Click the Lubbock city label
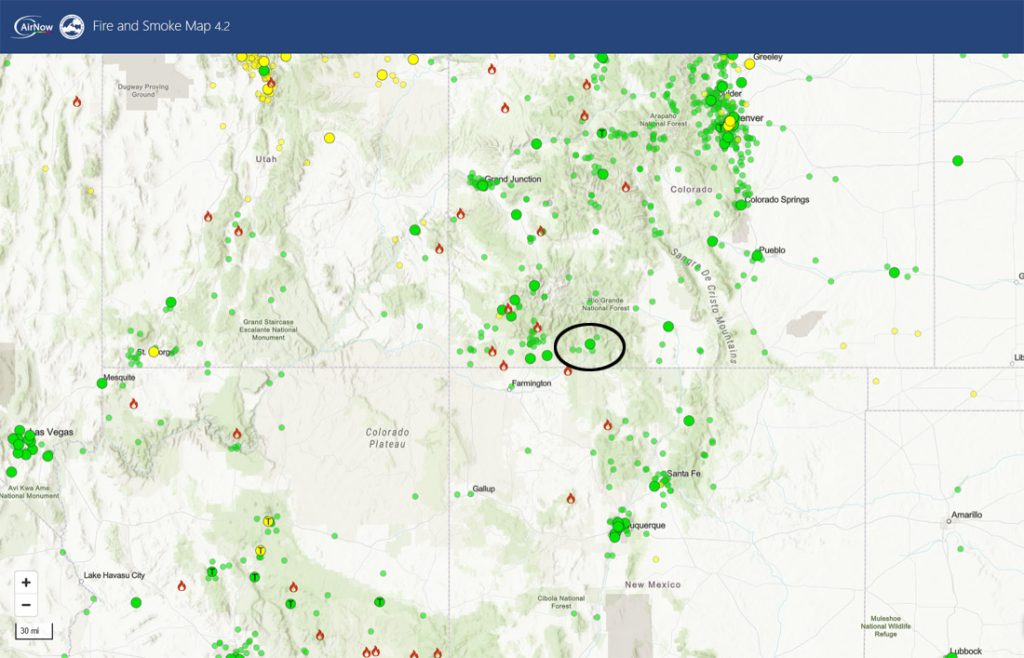Viewport: 1024px width, 658px height. coord(965,651)
